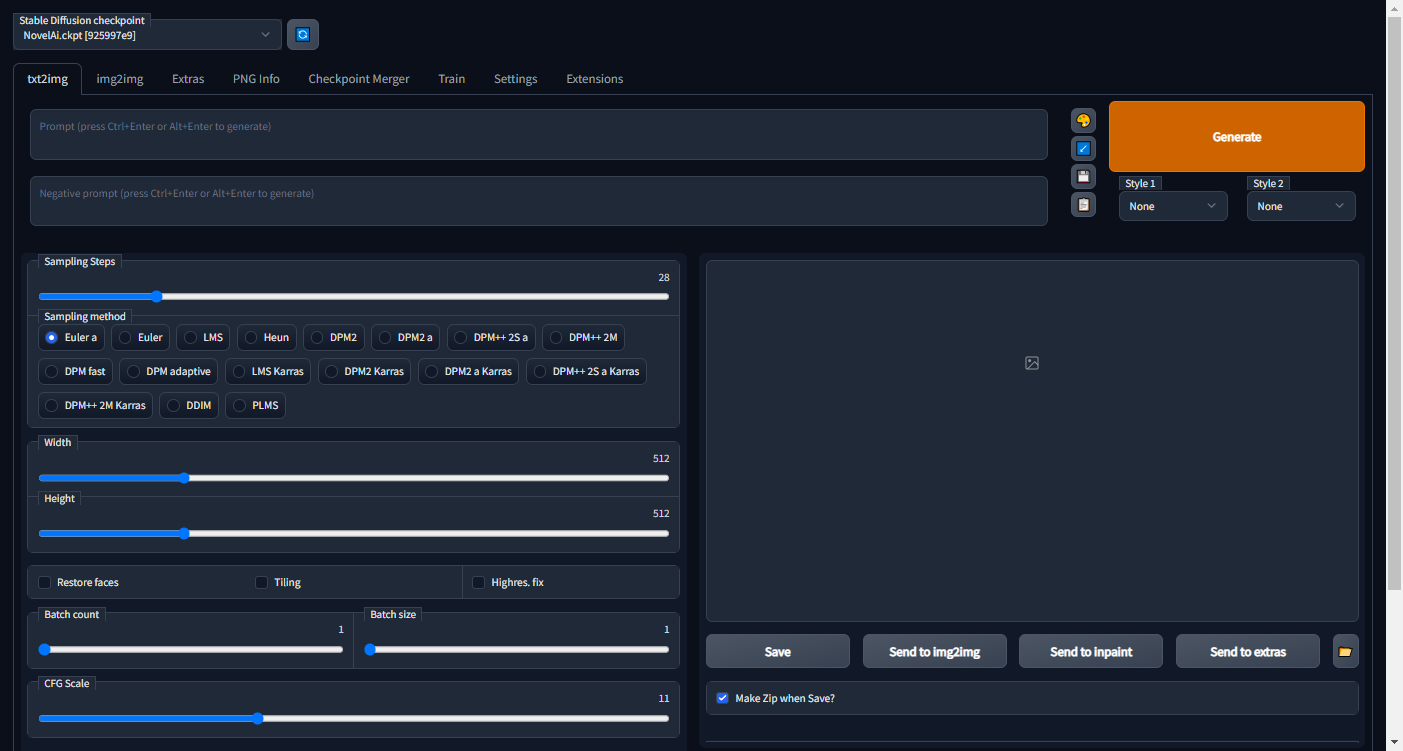The height and width of the screenshot is (751, 1403).
Task: Choose DPM2 Karras sampler
Action: 365,371
